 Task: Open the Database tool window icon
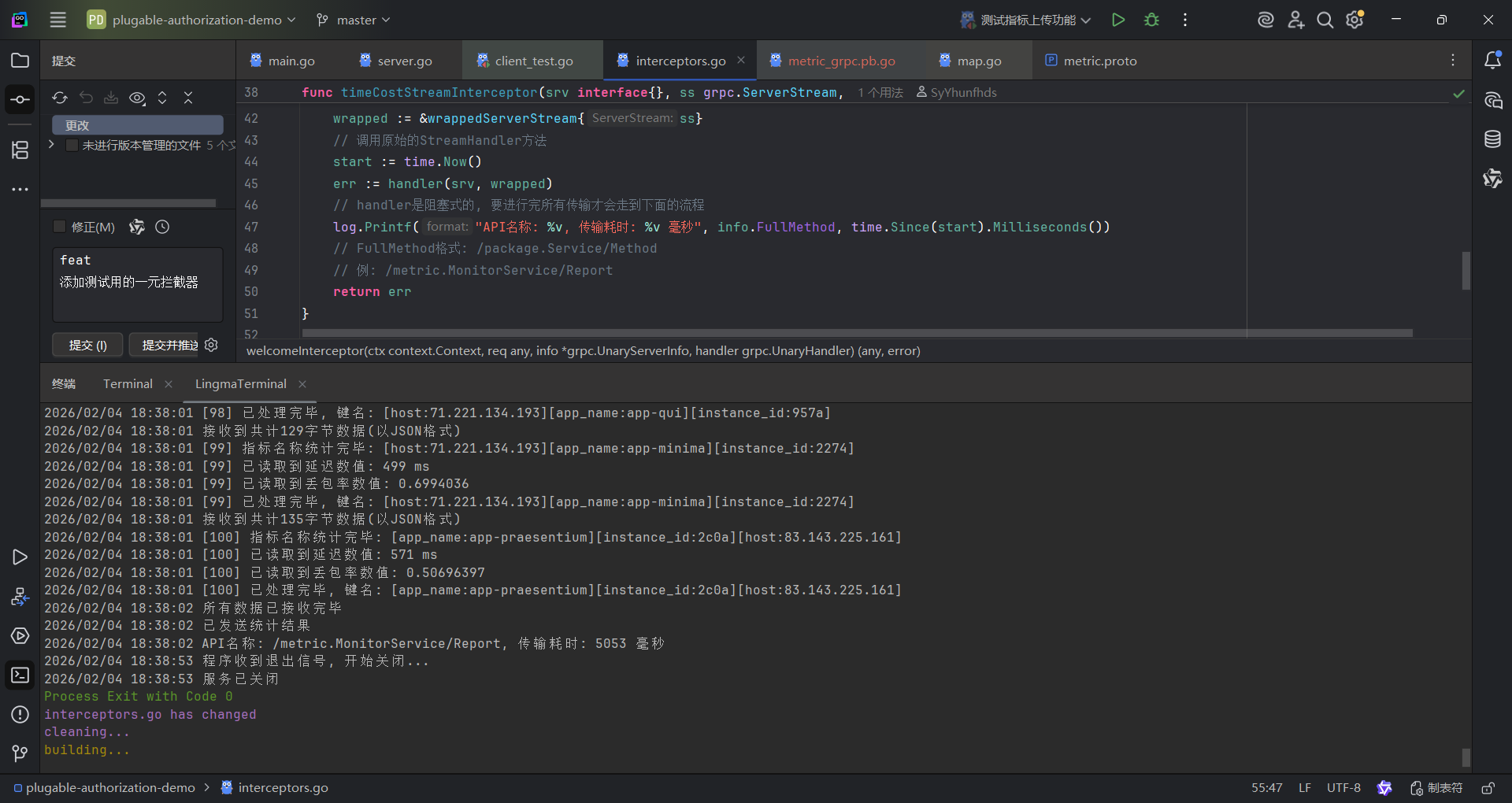click(x=1492, y=139)
